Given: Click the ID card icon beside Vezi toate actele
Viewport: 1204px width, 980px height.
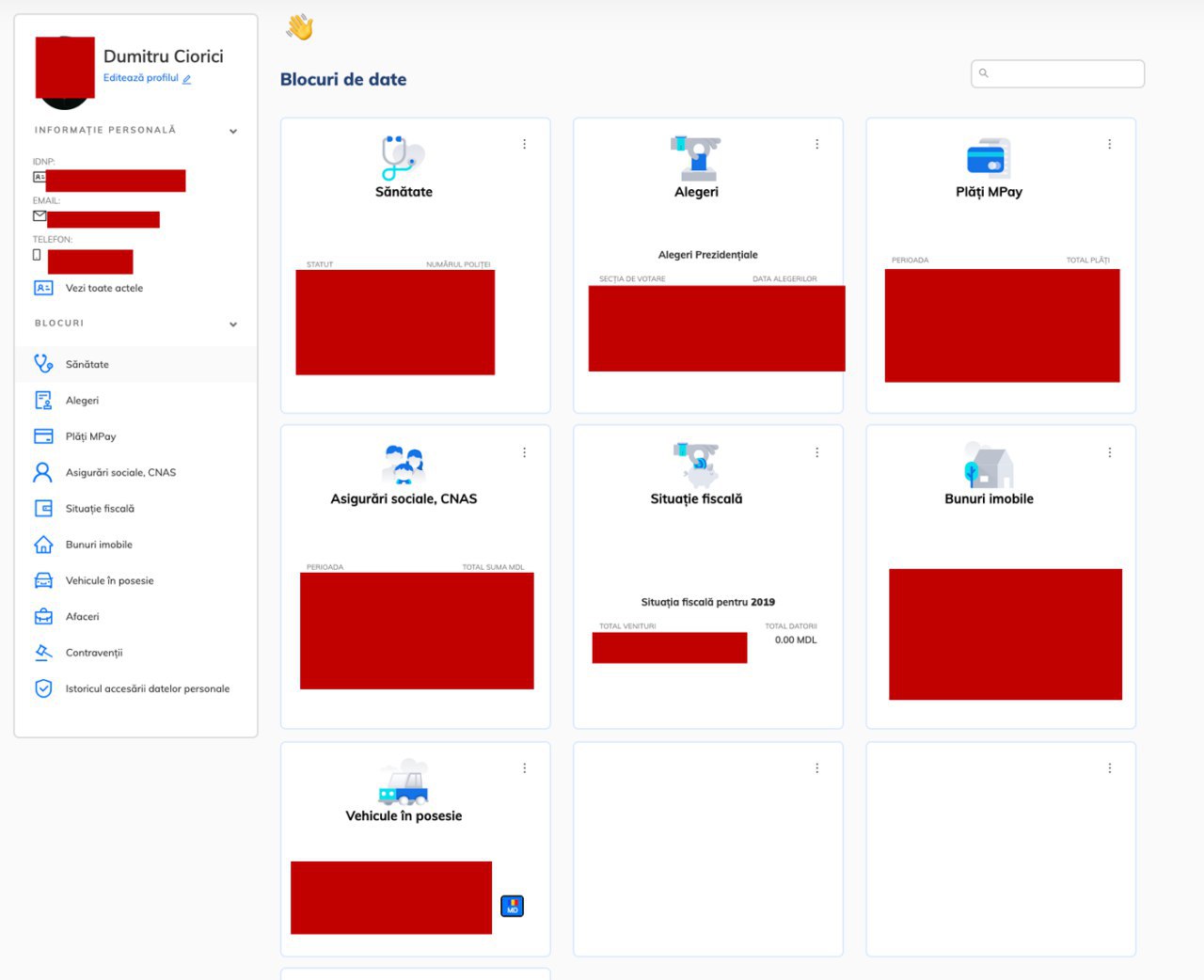Looking at the screenshot, I should pyautogui.click(x=43, y=288).
